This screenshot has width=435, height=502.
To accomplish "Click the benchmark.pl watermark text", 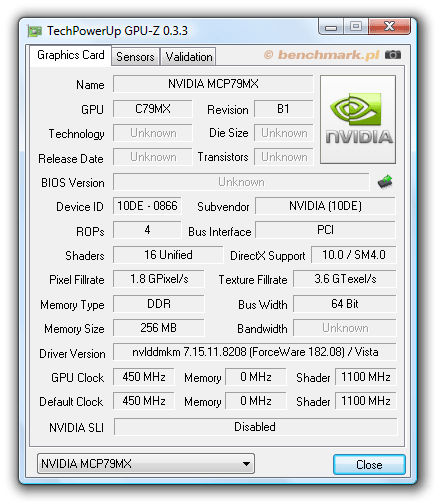I will click(x=322, y=55).
